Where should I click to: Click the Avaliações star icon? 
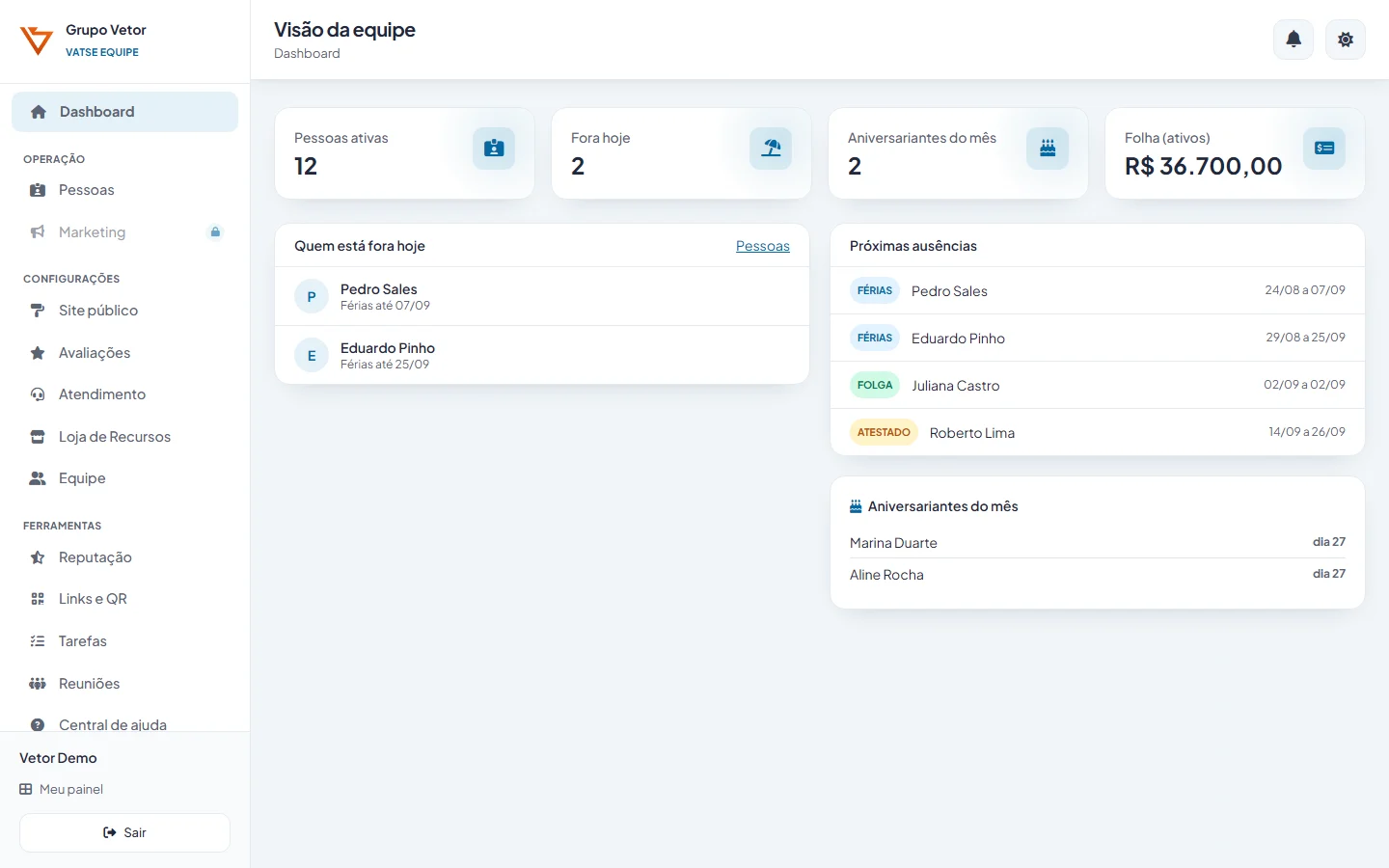click(38, 353)
